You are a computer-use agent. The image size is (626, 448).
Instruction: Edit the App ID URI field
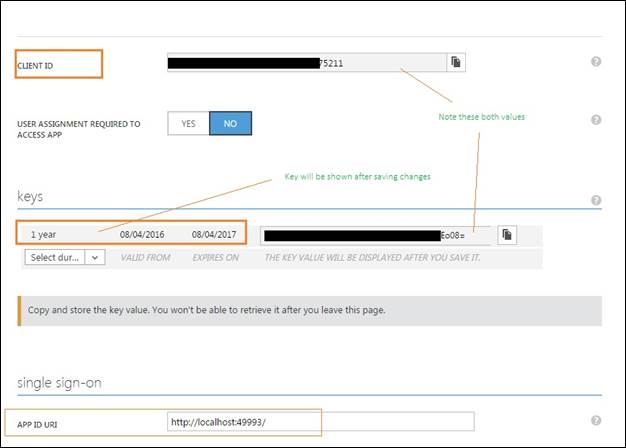click(321, 422)
